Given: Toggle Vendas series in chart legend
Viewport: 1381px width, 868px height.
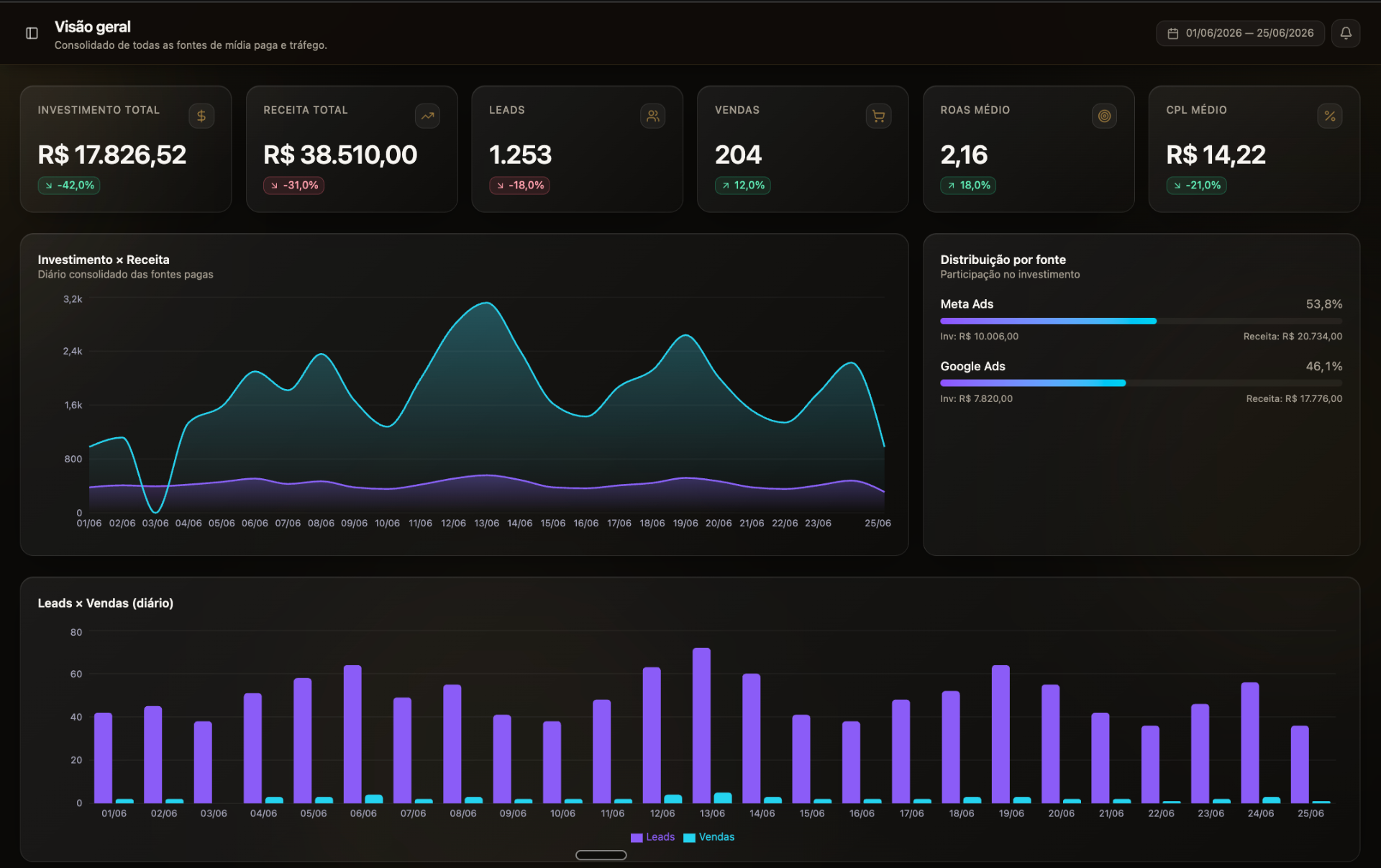Looking at the screenshot, I should coord(708,837).
